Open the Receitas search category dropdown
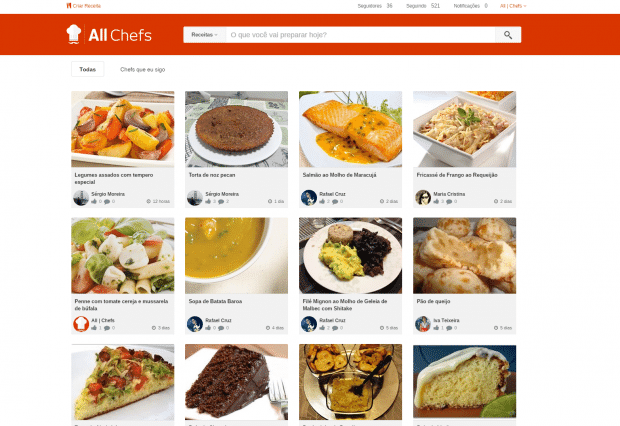The image size is (620, 426). (x=204, y=35)
